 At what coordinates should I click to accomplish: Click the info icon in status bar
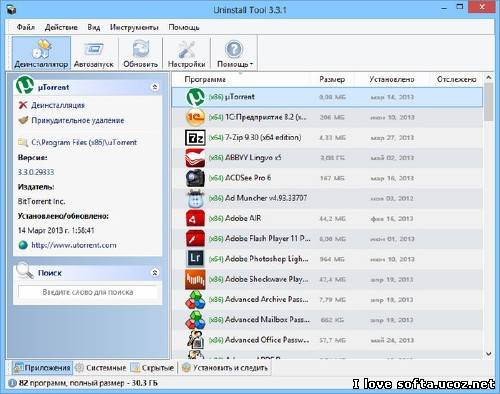click(12, 383)
